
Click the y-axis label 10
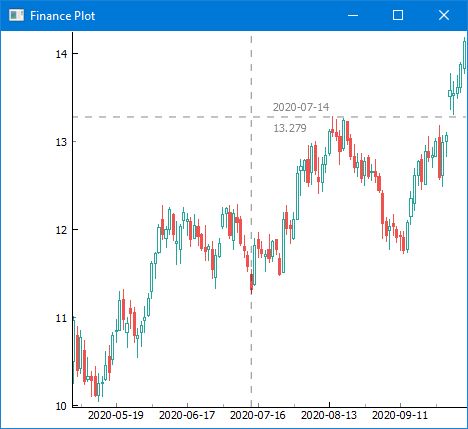click(61, 406)
